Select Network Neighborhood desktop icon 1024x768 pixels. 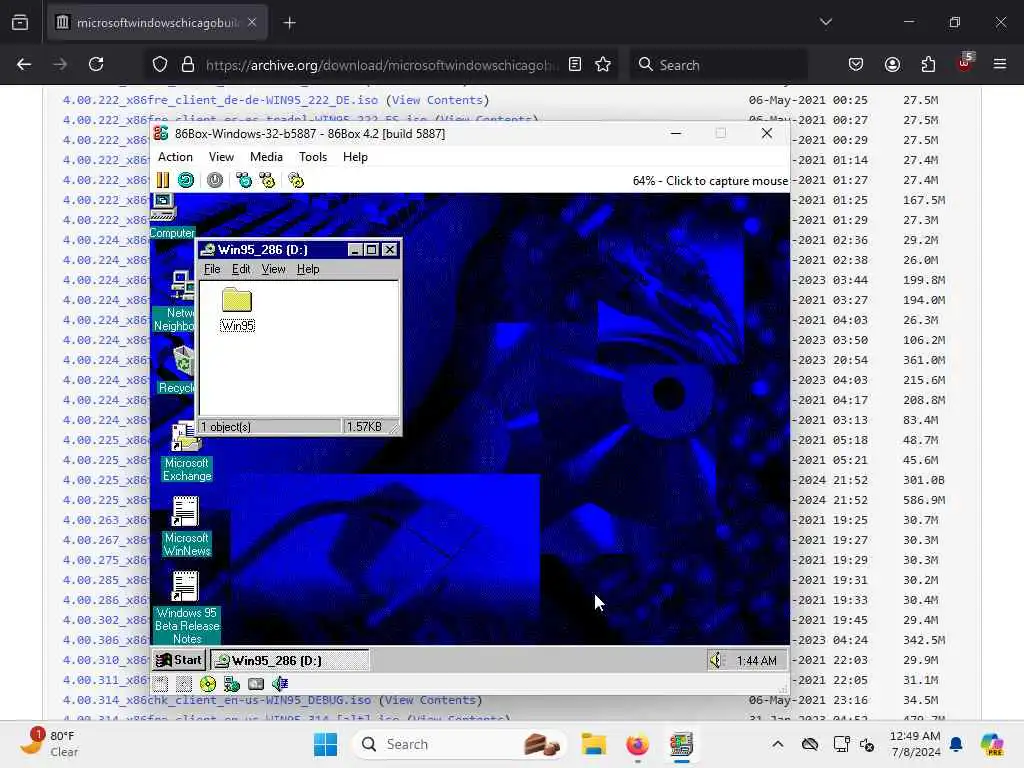click(174, 300)
